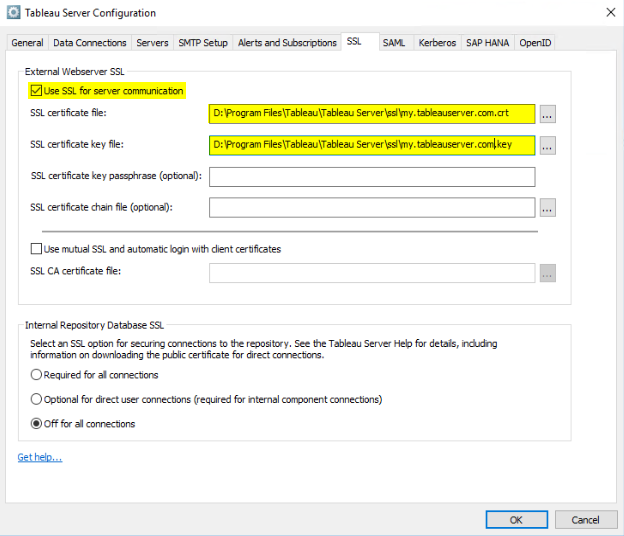Click the SSL CA certificate file field
The width and height of the screenshot is (624, 536).
tap(372, 273)
